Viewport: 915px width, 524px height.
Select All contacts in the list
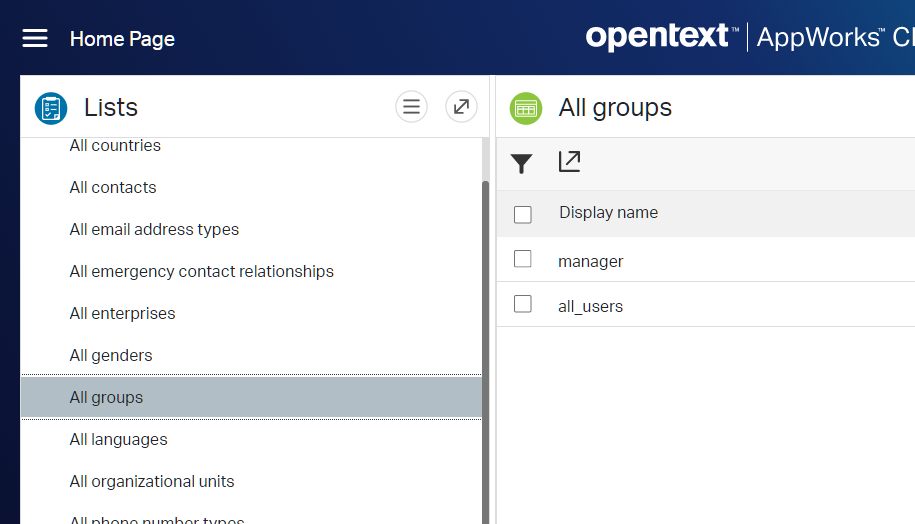113,188
